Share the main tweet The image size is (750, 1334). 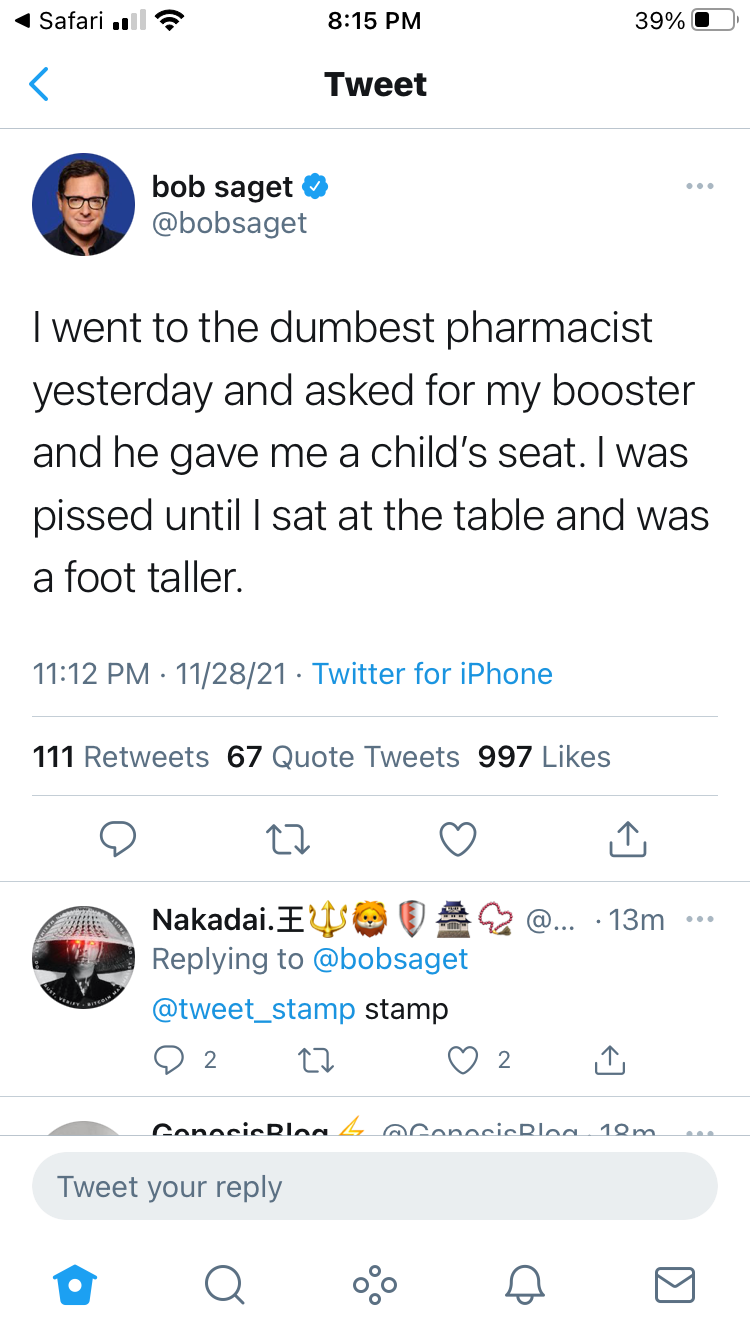click(628, 840)
